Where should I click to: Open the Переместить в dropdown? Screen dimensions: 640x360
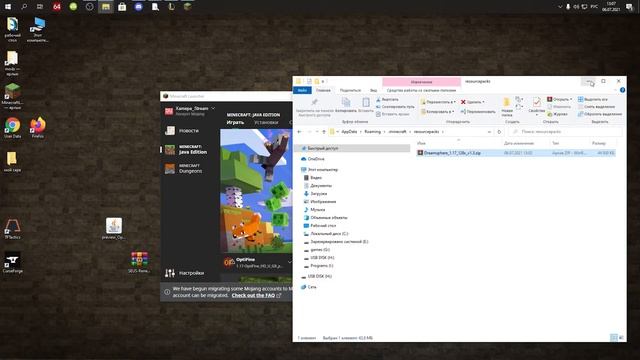pos(438,102)
